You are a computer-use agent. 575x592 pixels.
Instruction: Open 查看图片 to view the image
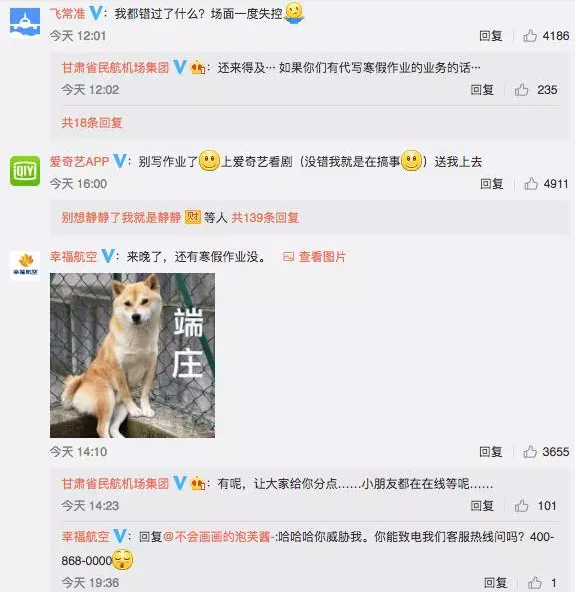314,257
